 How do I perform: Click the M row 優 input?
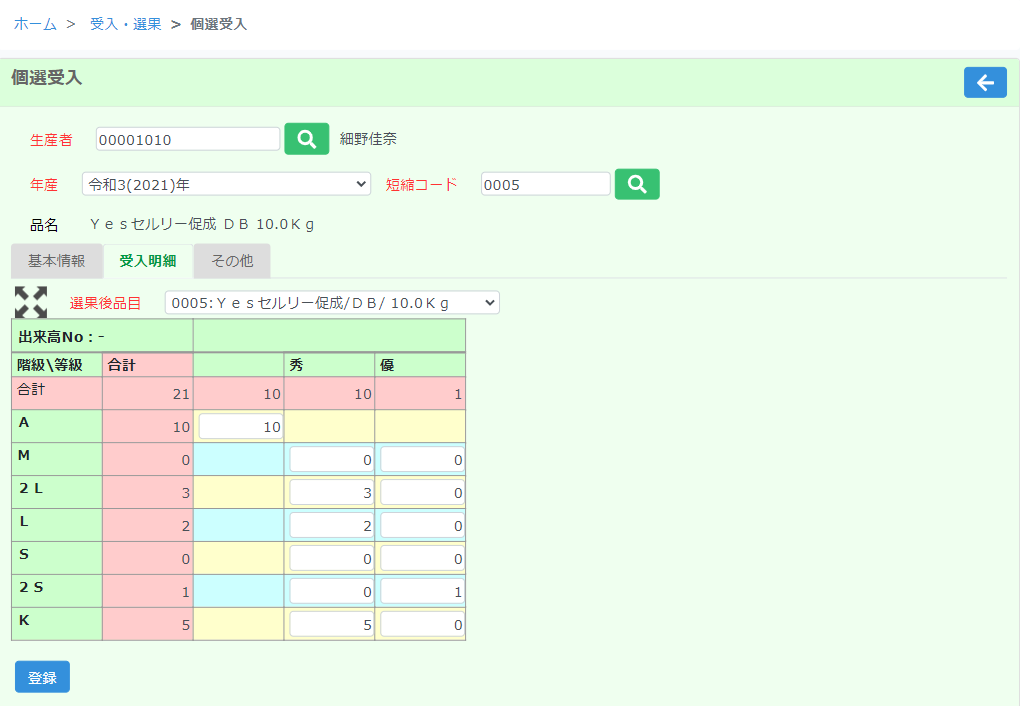click(x=422, y=460)
